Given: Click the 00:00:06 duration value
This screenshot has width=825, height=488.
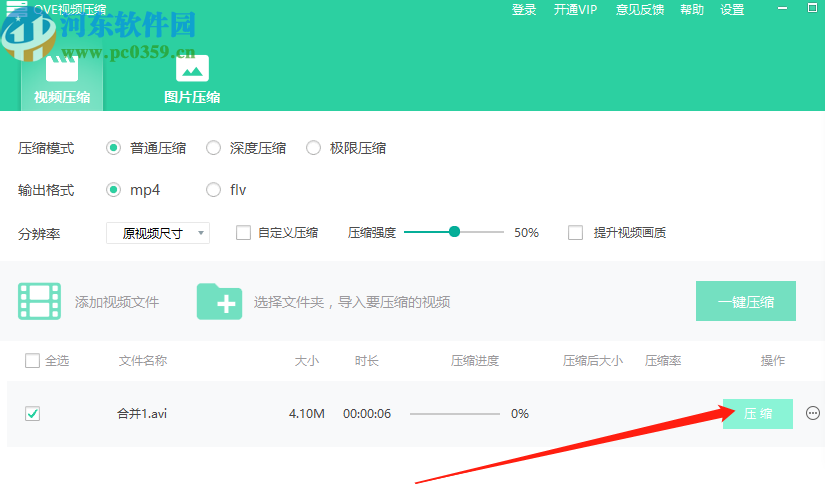Looking at the screenshot, I should tap(367, 414).
